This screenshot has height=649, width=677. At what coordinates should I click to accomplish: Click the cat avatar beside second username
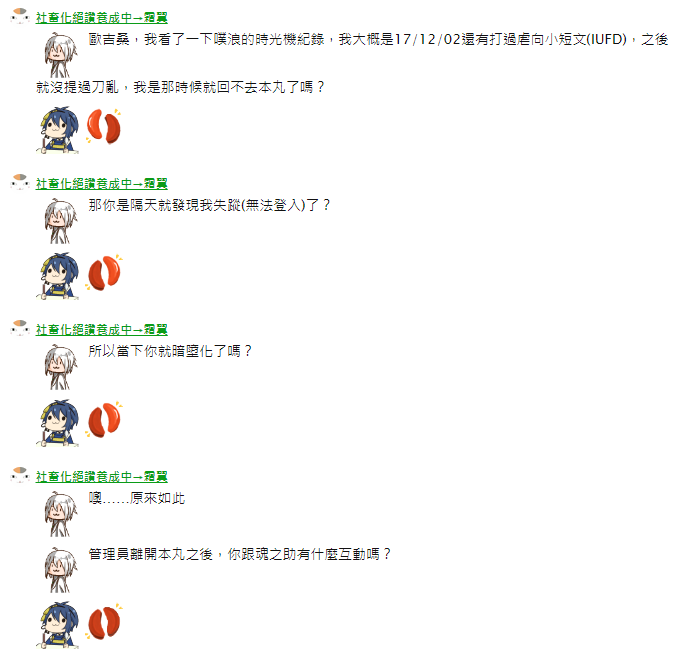click(19, 182)
